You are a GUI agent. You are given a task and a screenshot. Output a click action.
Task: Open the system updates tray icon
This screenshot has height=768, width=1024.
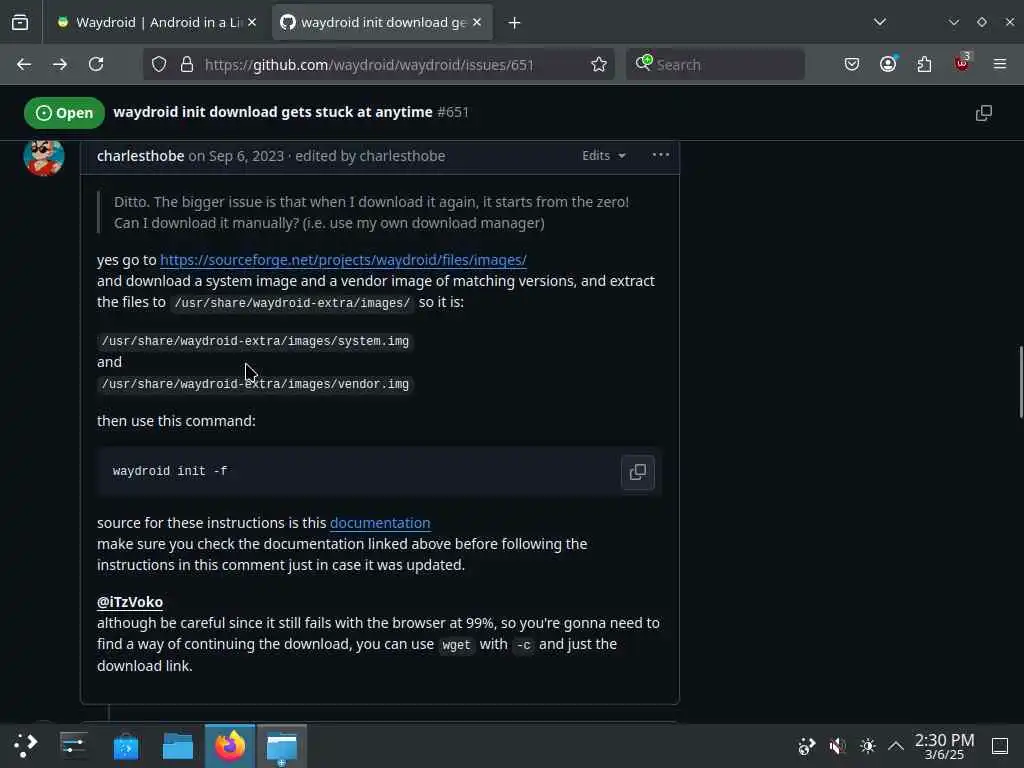click(x=807, y=746)
